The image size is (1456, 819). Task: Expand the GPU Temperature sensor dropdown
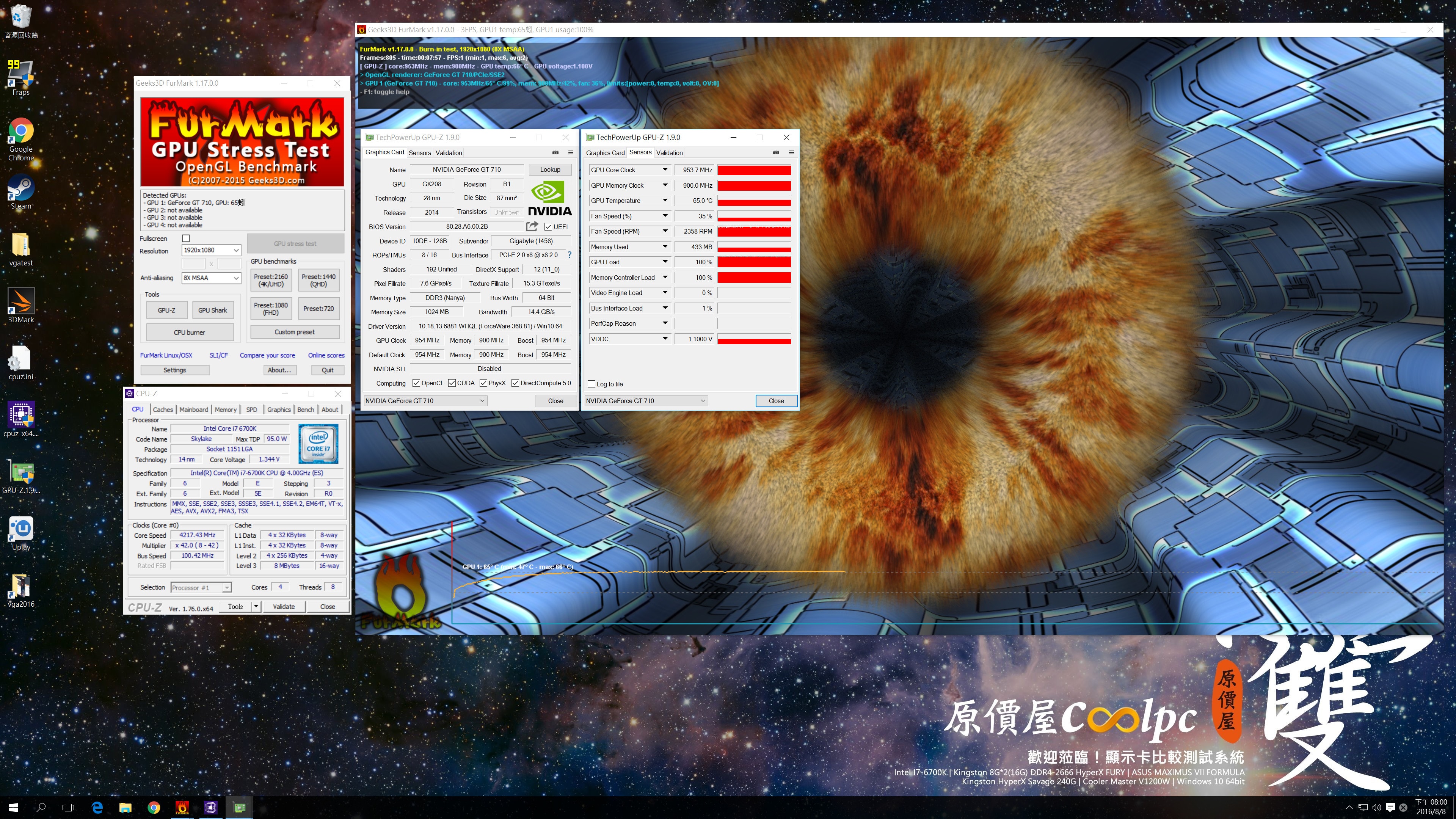coord(665,201)
